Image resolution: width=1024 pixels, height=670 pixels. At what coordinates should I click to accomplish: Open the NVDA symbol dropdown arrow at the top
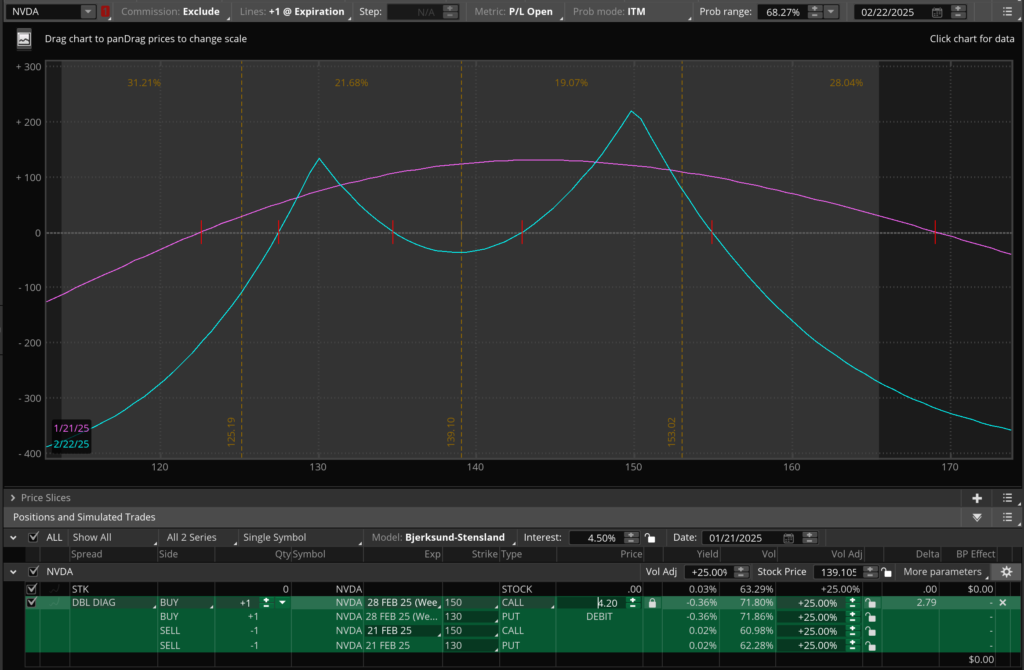click(x=88, y=12)
